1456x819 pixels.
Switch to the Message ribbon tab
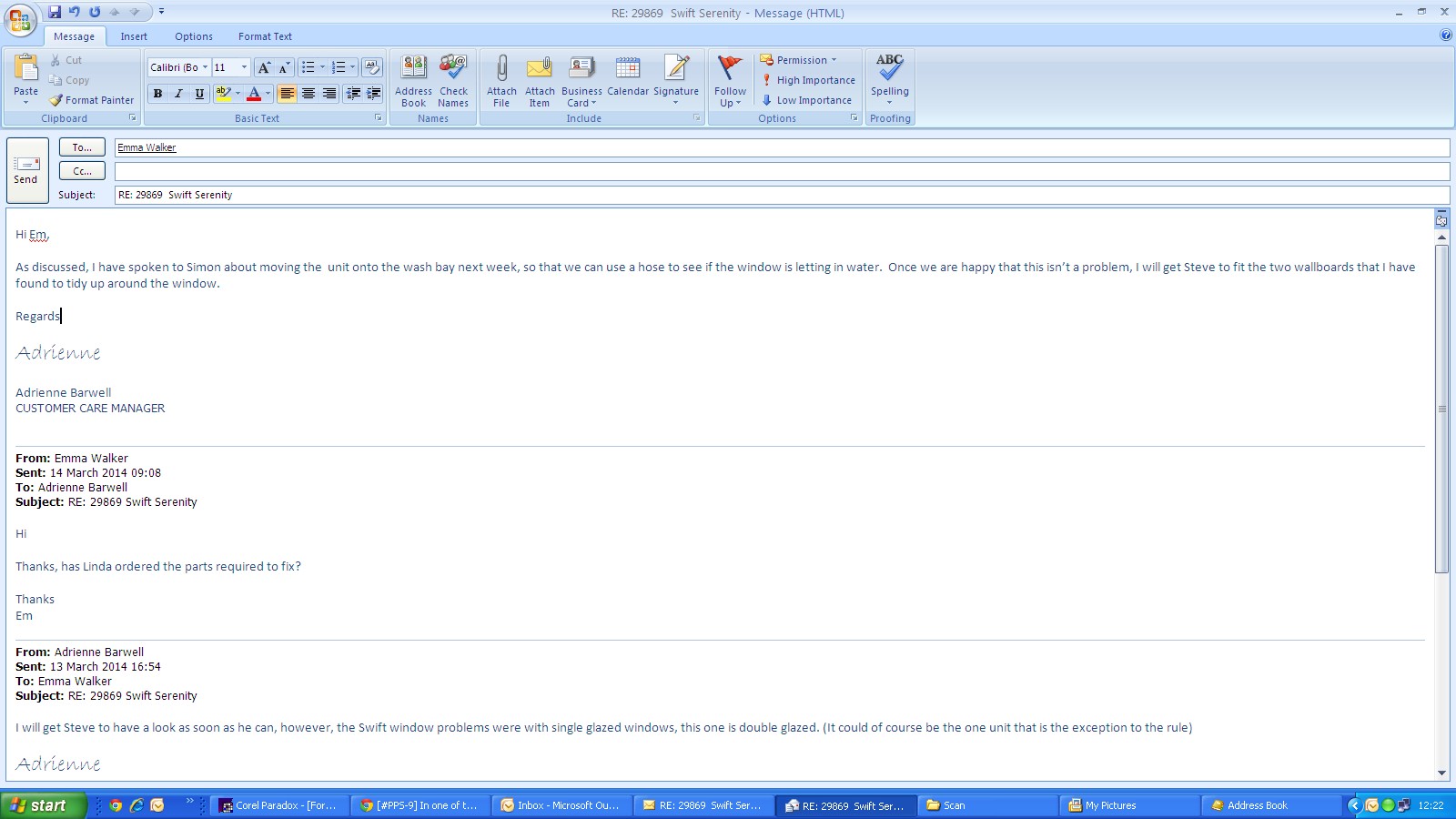click(74, 36)
